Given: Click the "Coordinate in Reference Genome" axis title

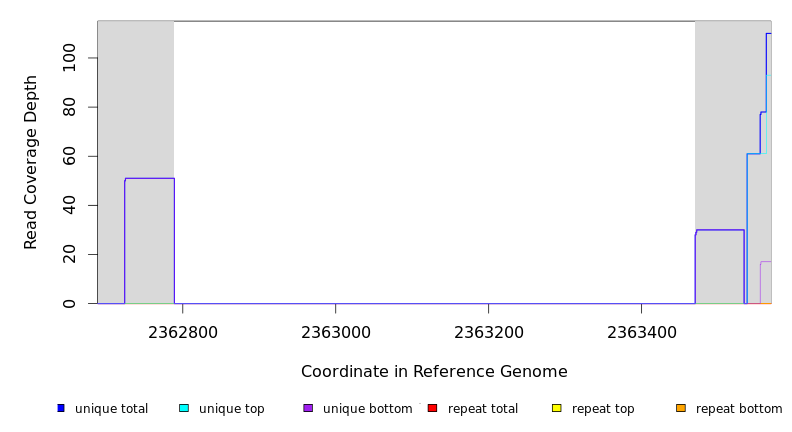Looking at the screenshot, I should pyautogui.click(x=434, y=372).
